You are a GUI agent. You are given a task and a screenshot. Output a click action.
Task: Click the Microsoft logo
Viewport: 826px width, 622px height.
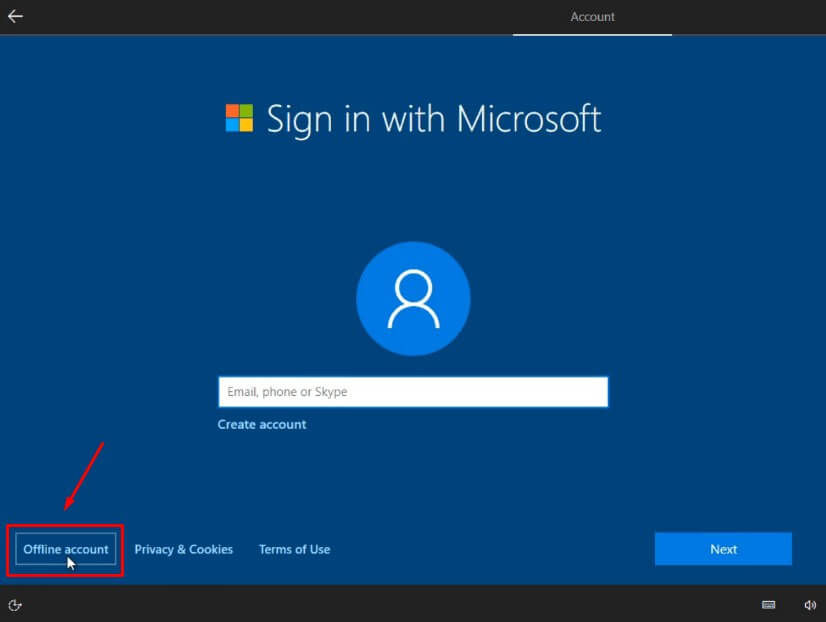click(x=239, y=117)
